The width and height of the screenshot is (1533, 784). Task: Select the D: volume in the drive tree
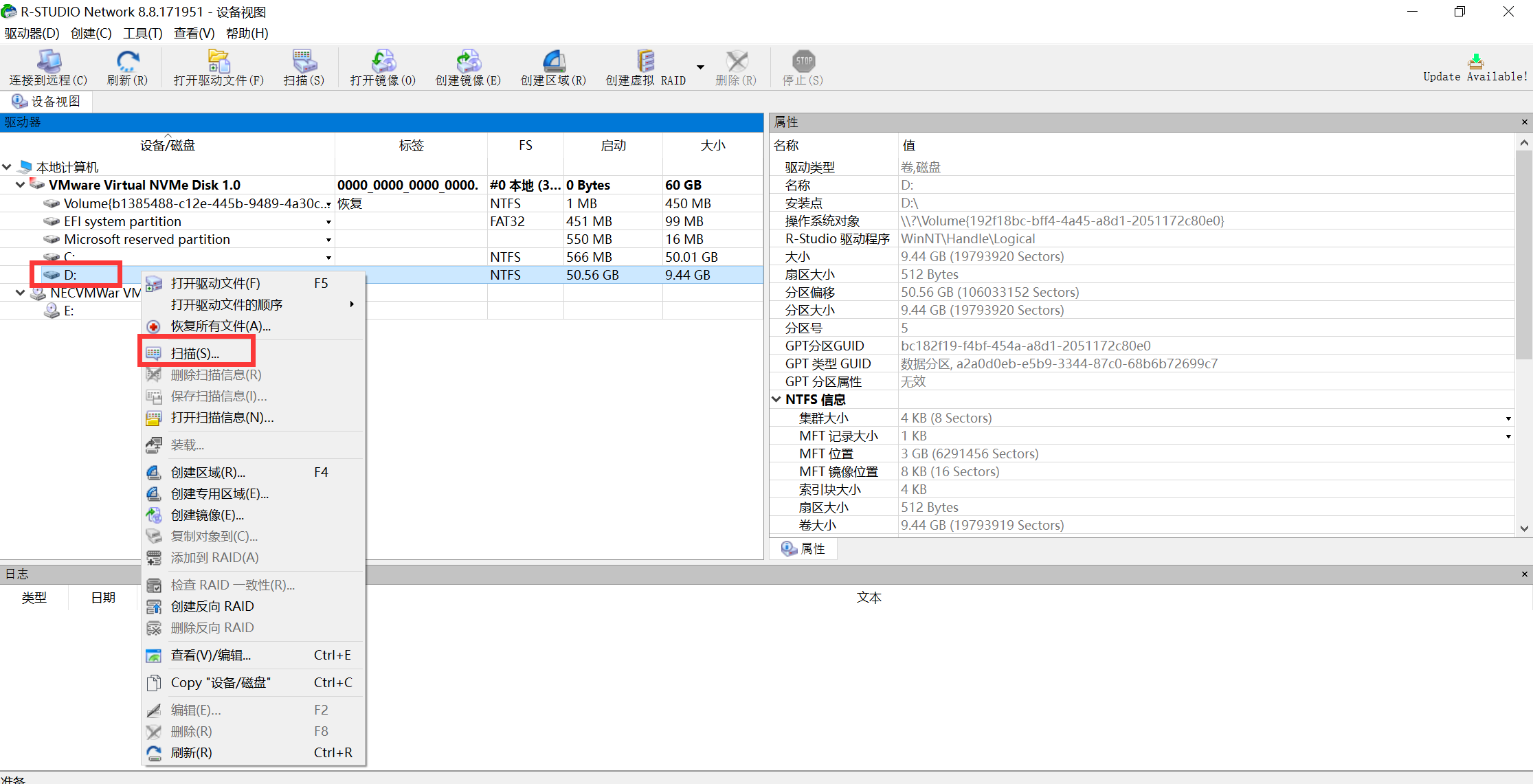(x=70, y=275)
